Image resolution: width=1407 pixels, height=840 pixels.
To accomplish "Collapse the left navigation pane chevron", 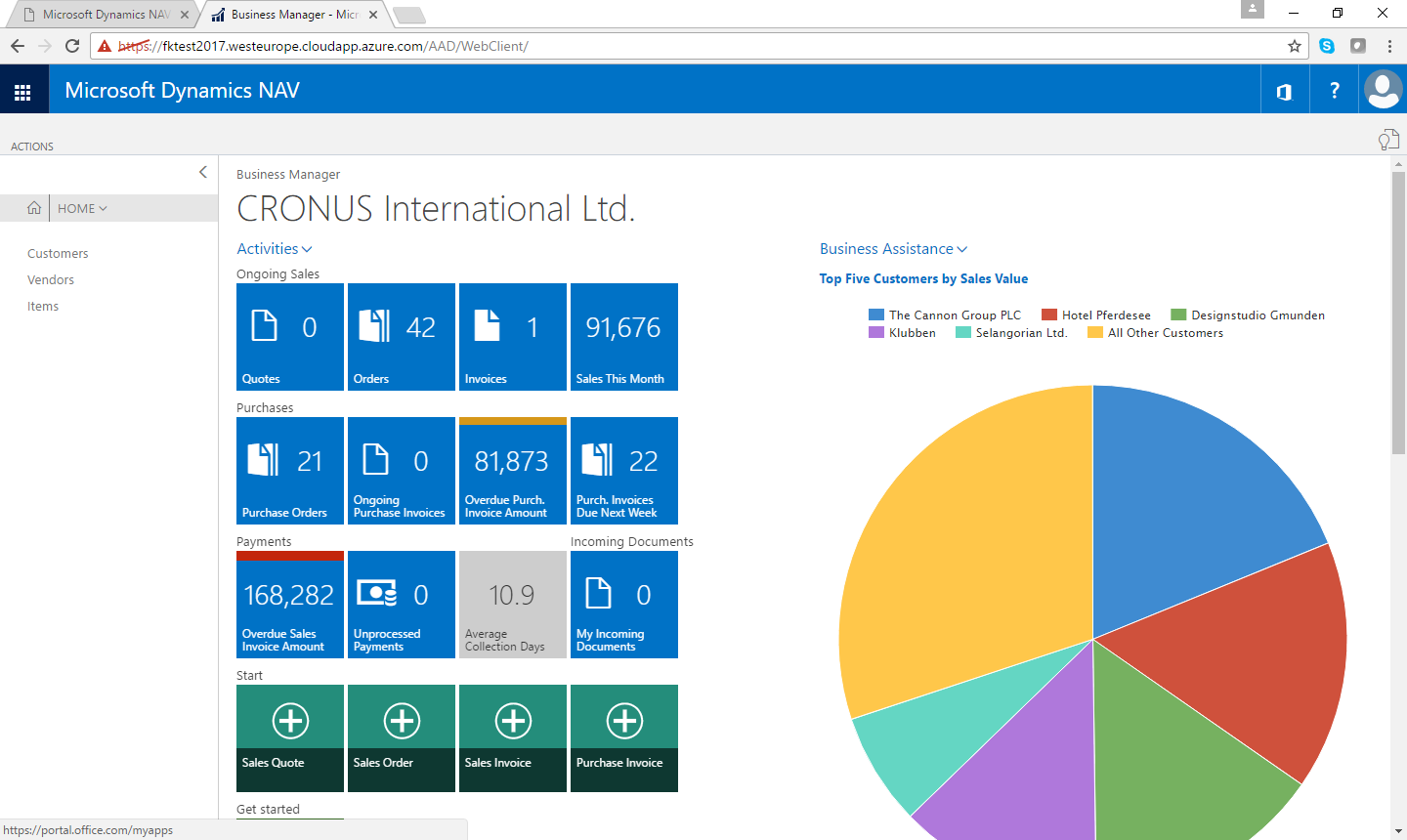I will pyautogui.click(x=203, y=172).
